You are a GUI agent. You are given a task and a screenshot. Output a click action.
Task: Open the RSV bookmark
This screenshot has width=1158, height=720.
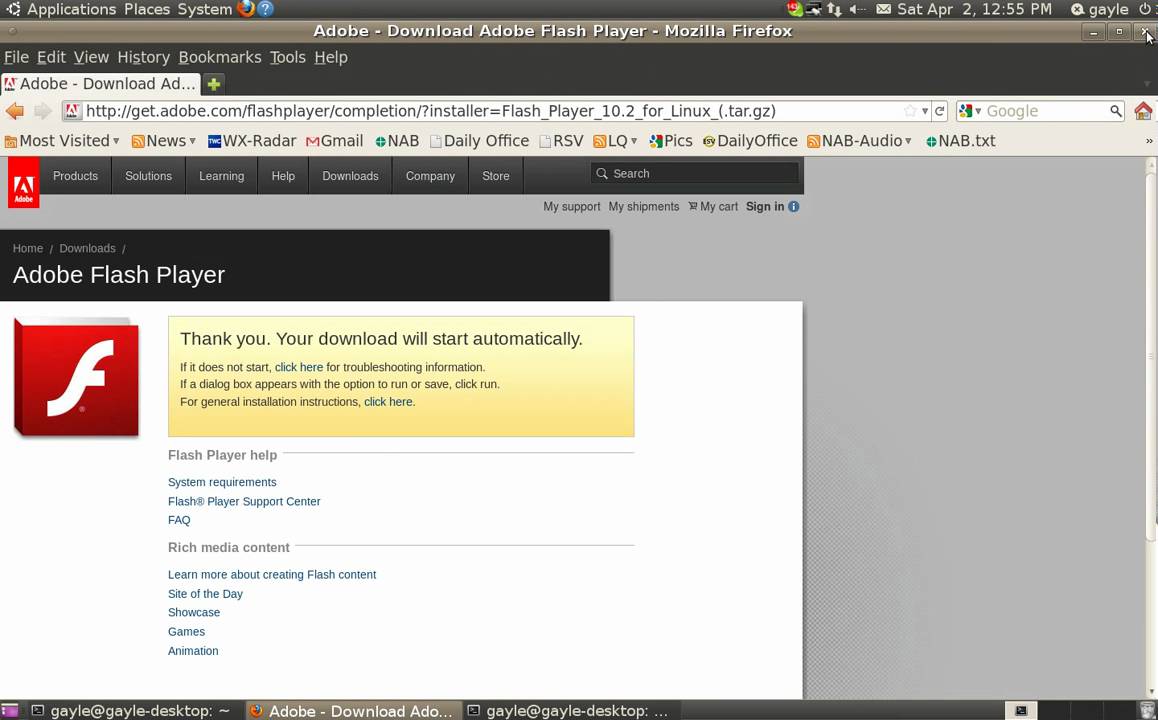coord(561,141)
